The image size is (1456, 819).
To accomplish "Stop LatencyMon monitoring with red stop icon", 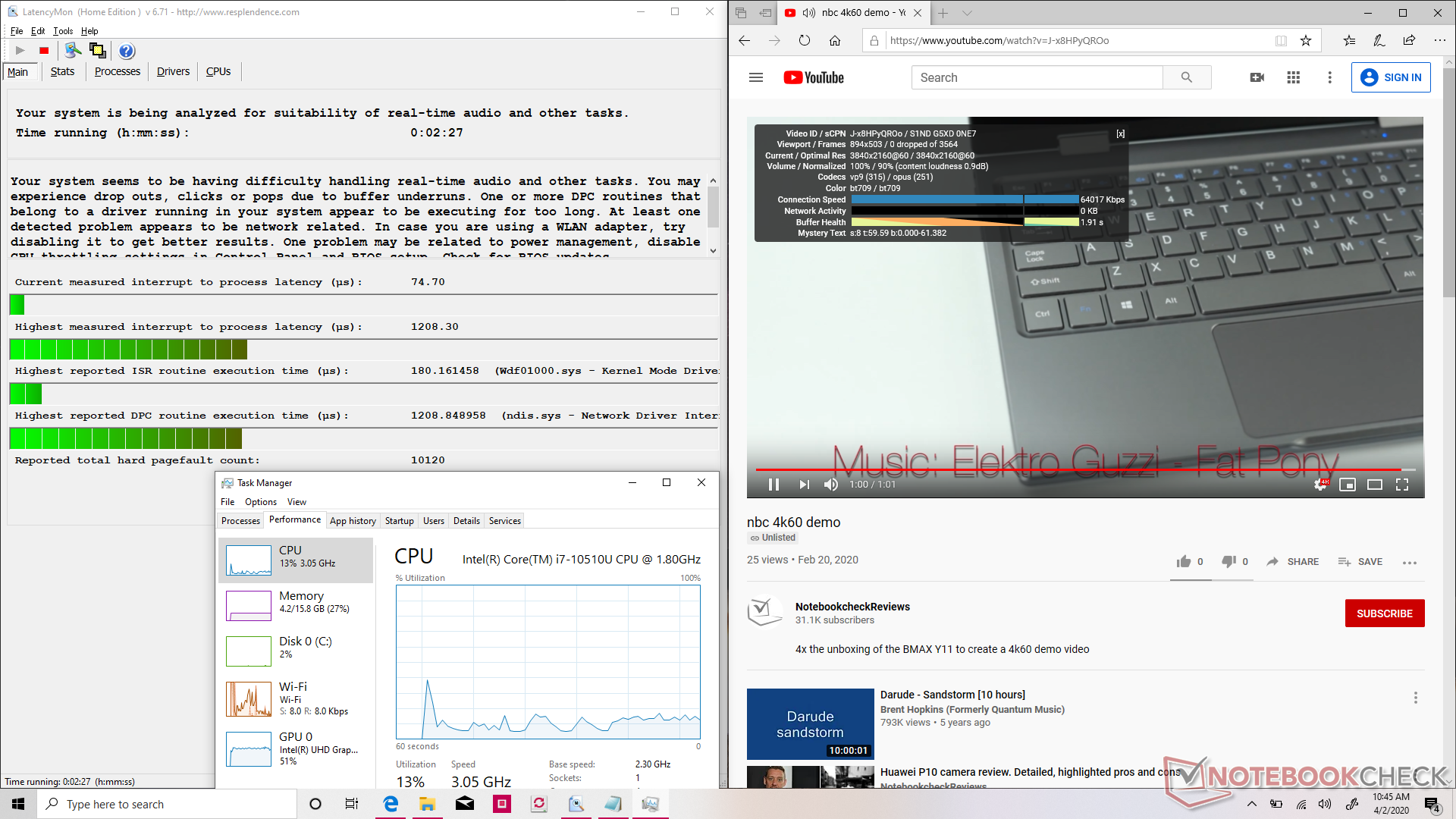I will click(x=44, y=51).
